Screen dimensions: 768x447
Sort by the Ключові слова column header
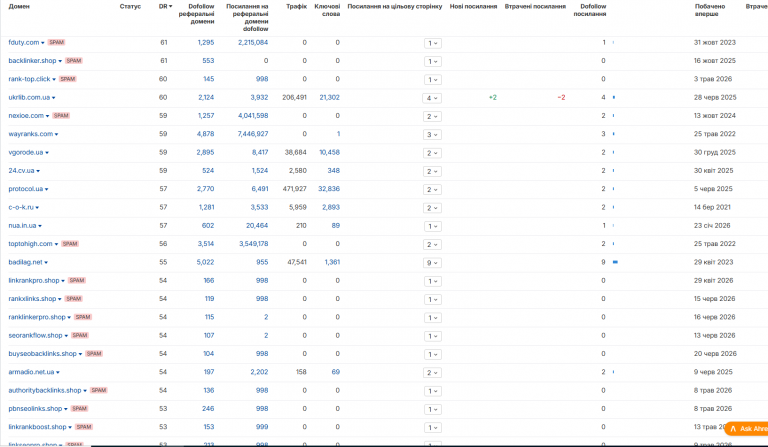pos(327,10)
